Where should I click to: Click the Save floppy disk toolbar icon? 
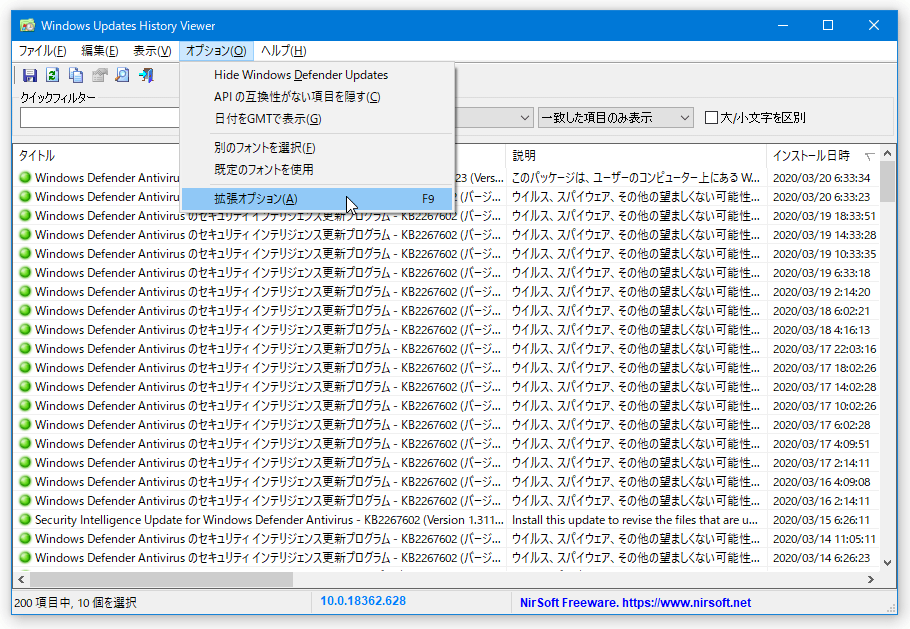point(30,75)
